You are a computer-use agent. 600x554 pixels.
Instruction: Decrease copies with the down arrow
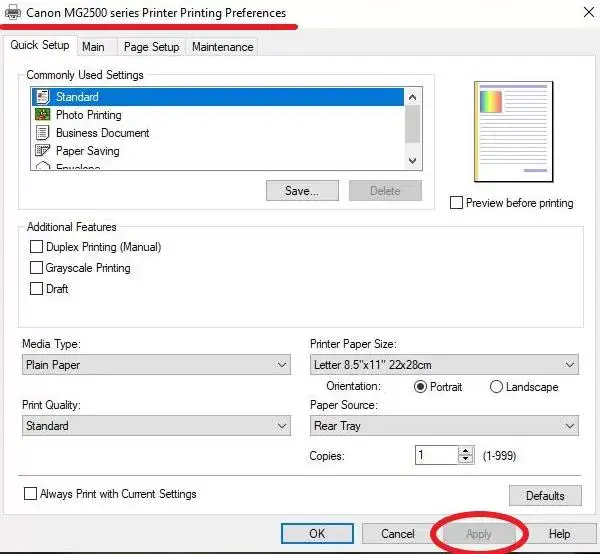click(x=465, y=459)
